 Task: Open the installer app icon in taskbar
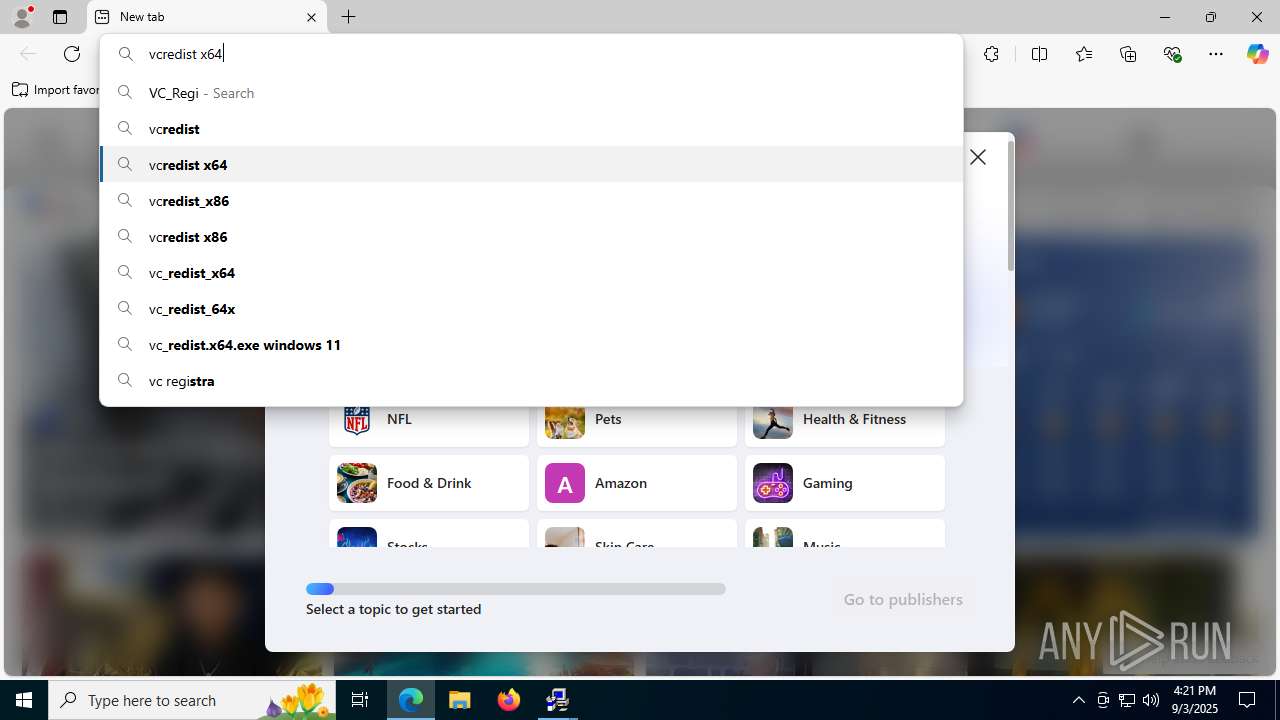557,700
